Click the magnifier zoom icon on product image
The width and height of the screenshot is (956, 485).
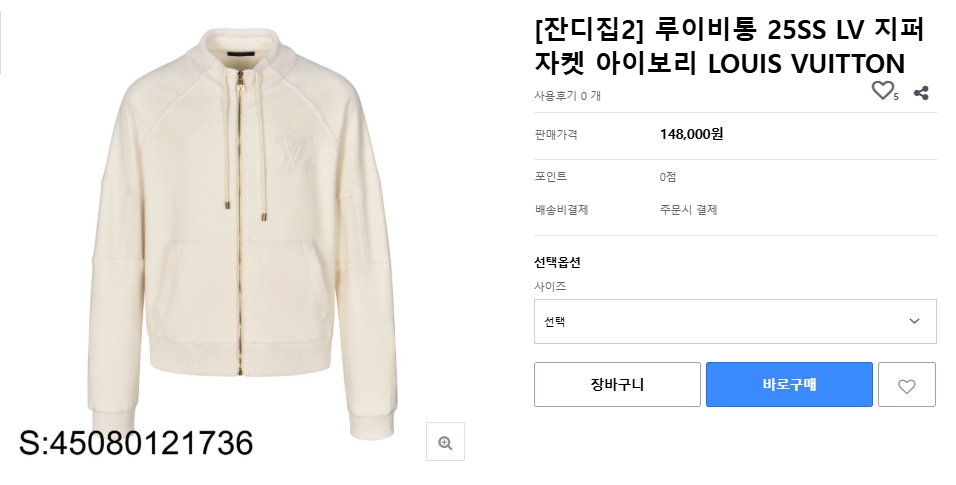(445, 442)
